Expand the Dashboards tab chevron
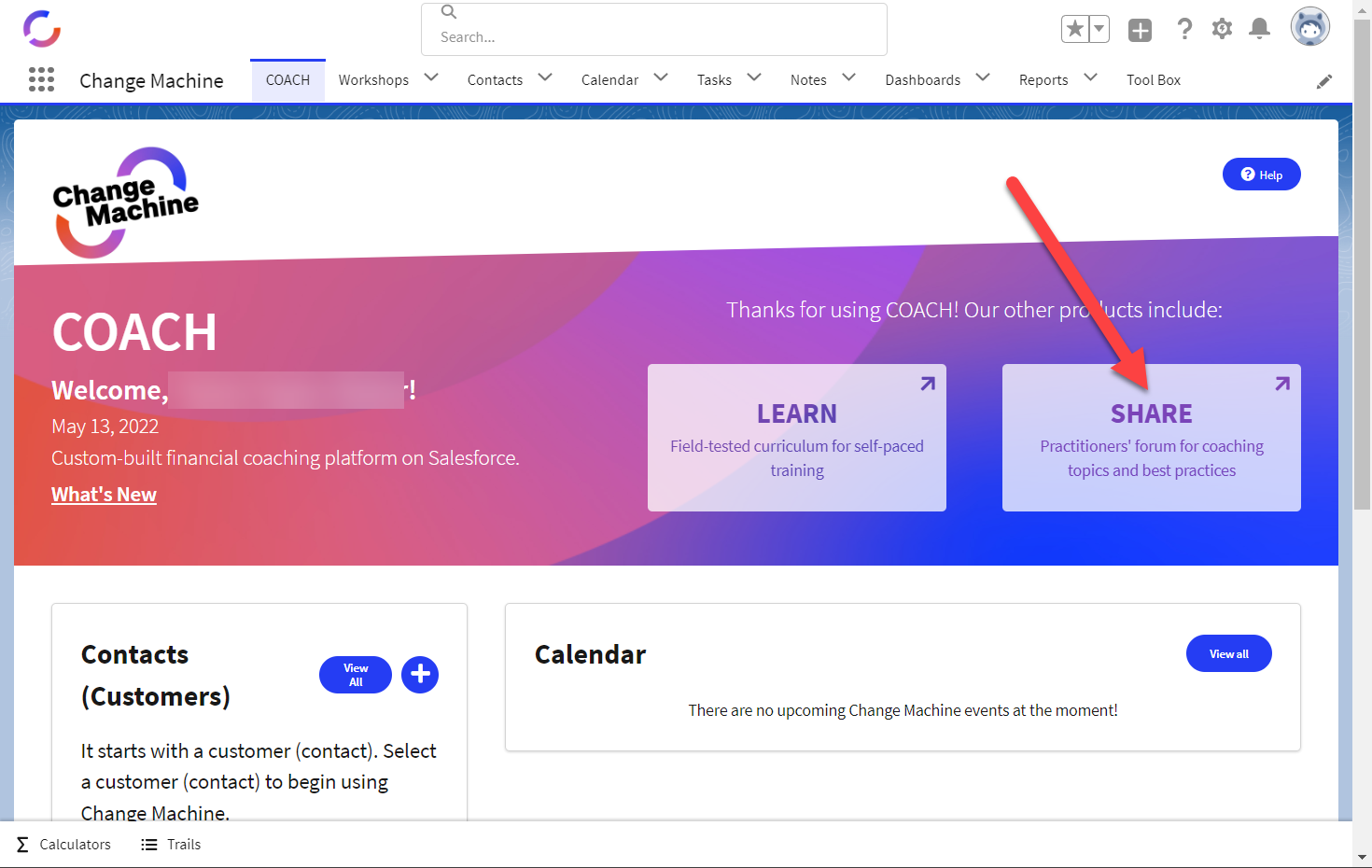This screenshot has height=868, width=1372. point(982,77)
